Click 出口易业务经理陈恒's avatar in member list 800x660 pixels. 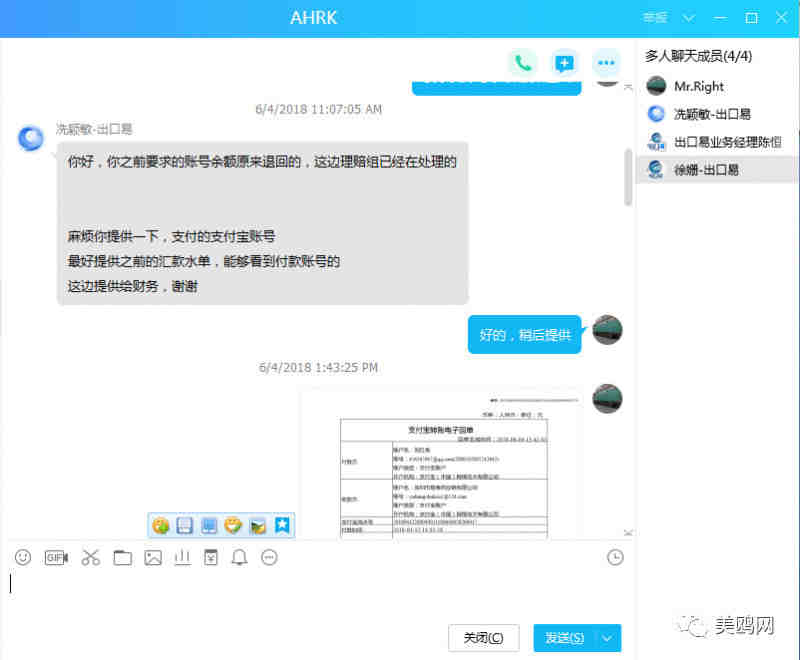point(656,141)
